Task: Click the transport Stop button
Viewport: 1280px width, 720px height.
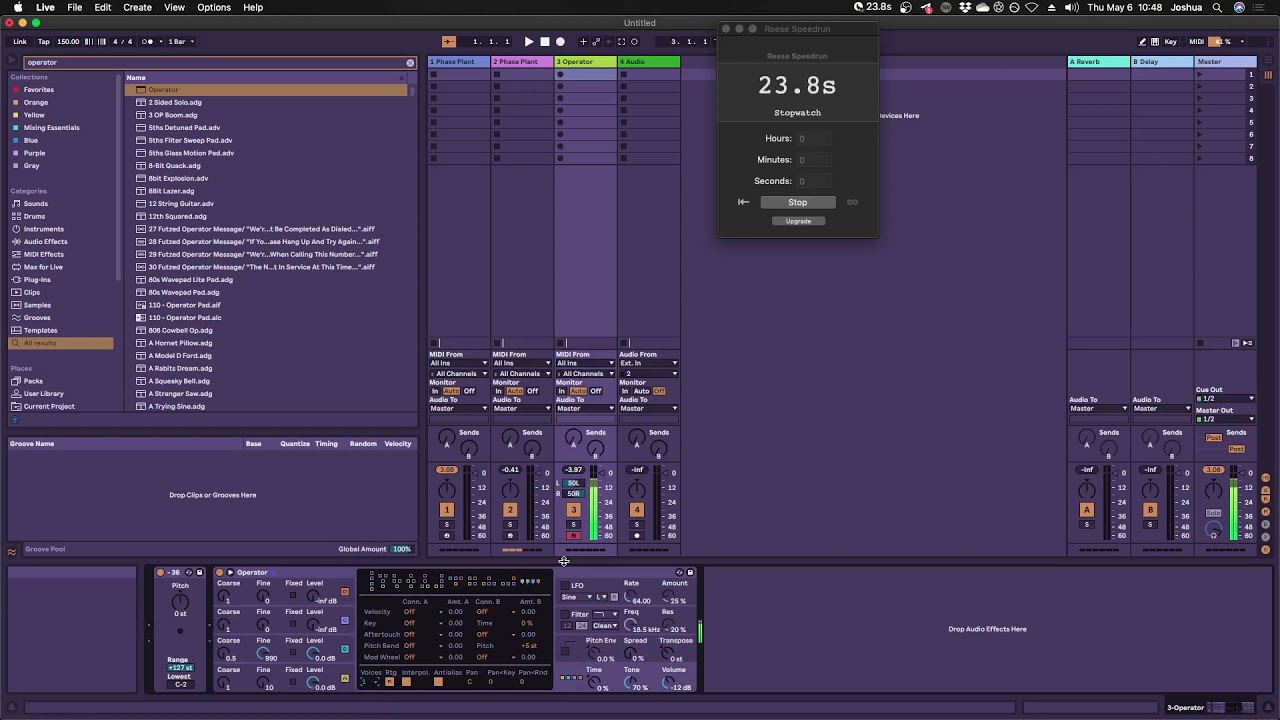Action: click(x=544, y=42)
